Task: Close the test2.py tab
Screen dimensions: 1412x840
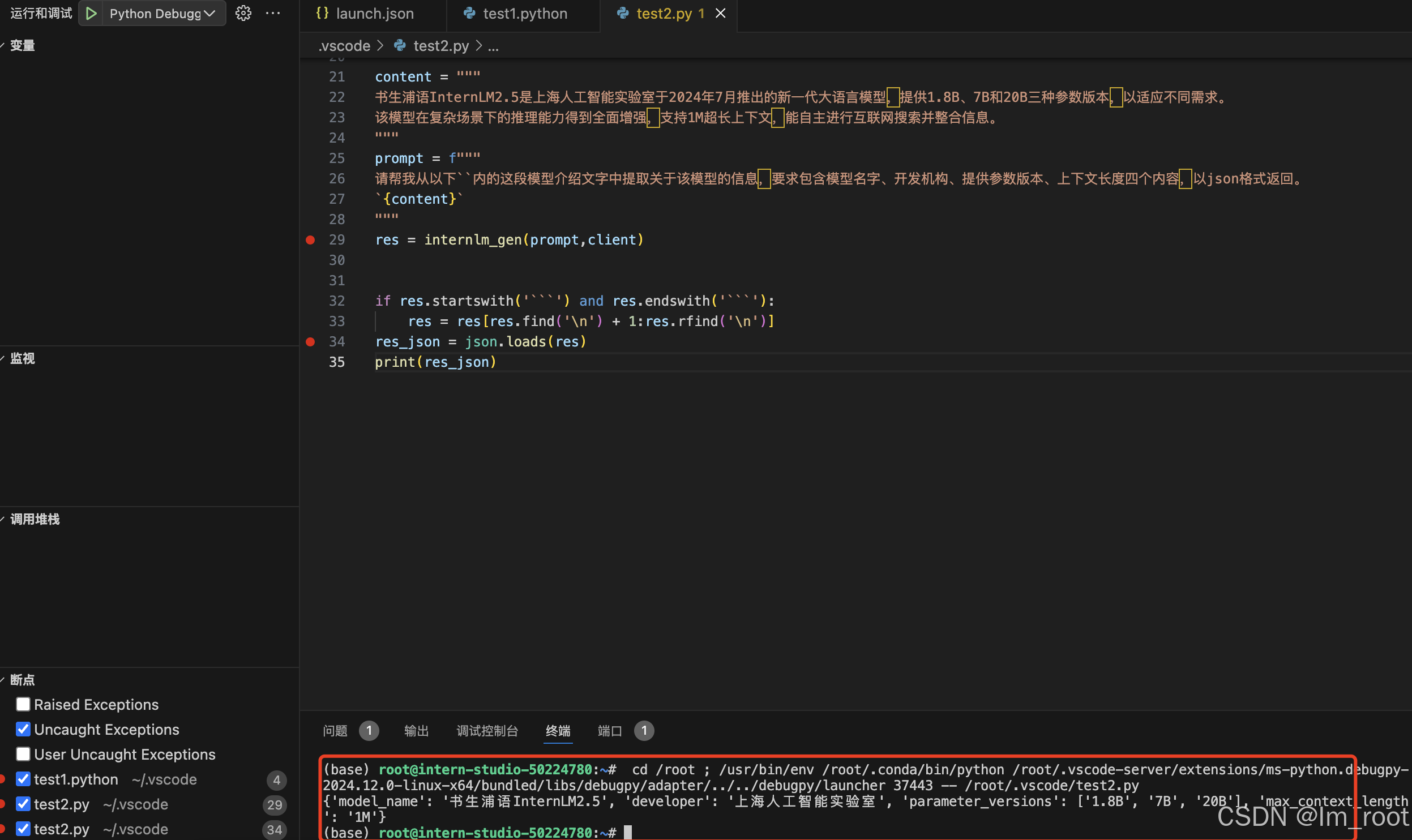Action: click(721, 13)
